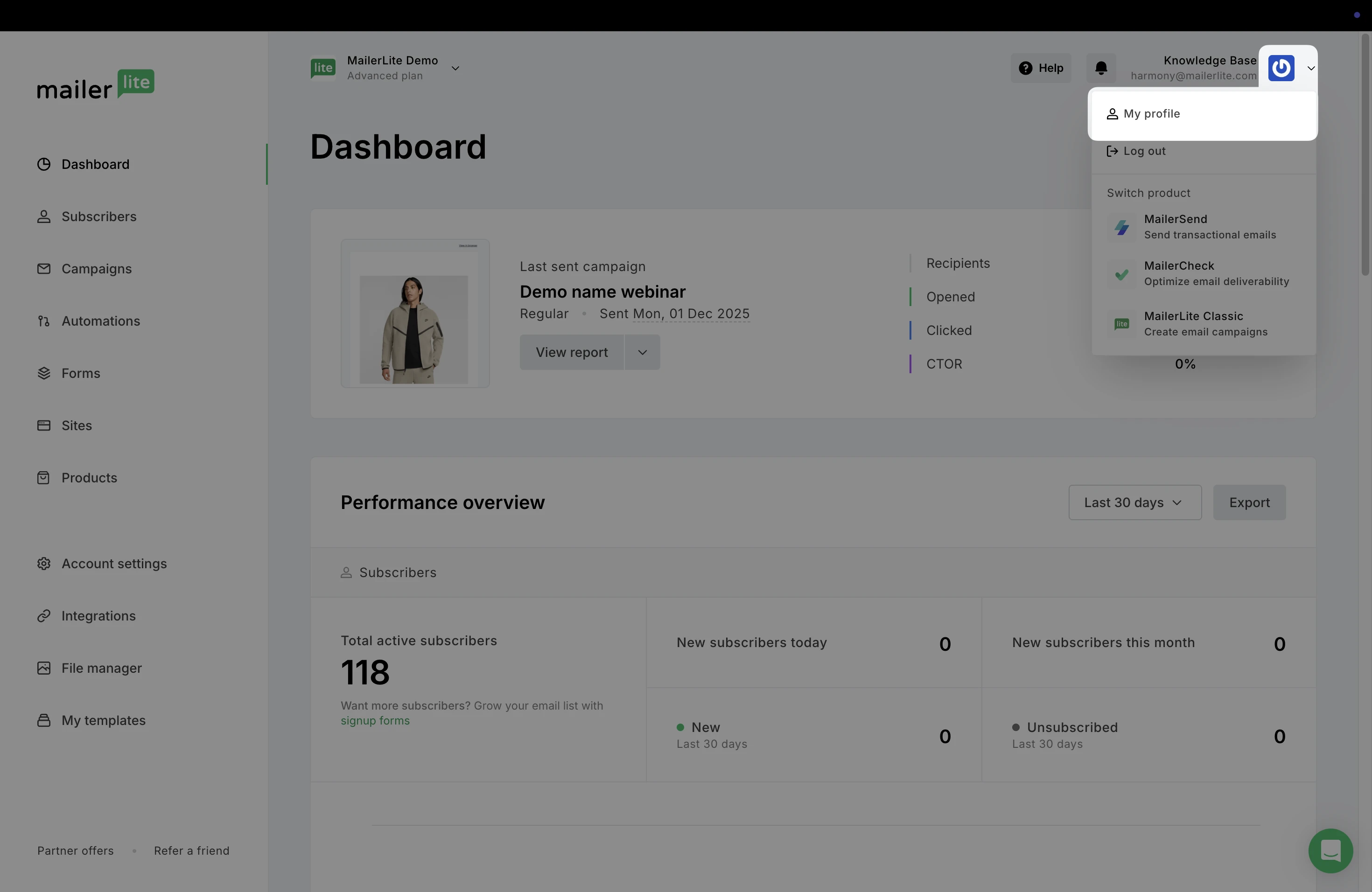
Task: Open Automations from the sidebar
Action: tap(100, 321)
